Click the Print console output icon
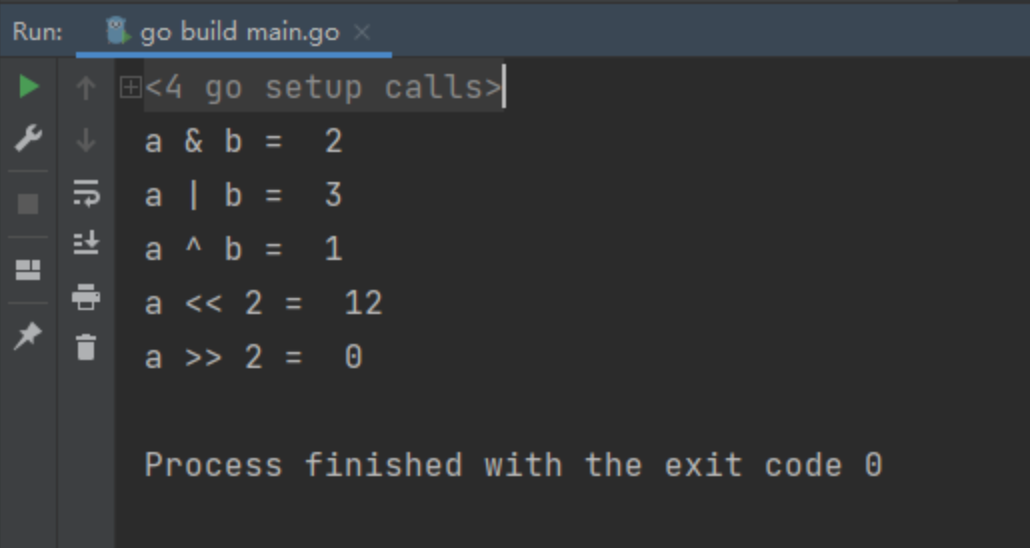 pyautogui.click(x=86, y=296)
